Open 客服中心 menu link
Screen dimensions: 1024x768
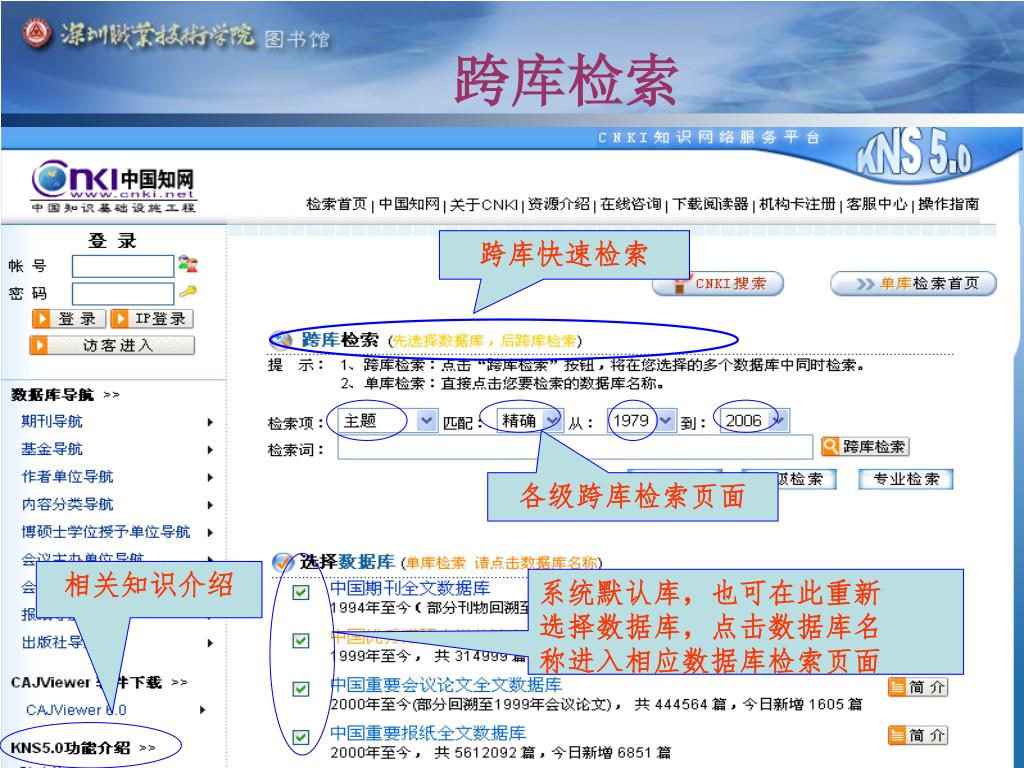[x=877, y=204]
